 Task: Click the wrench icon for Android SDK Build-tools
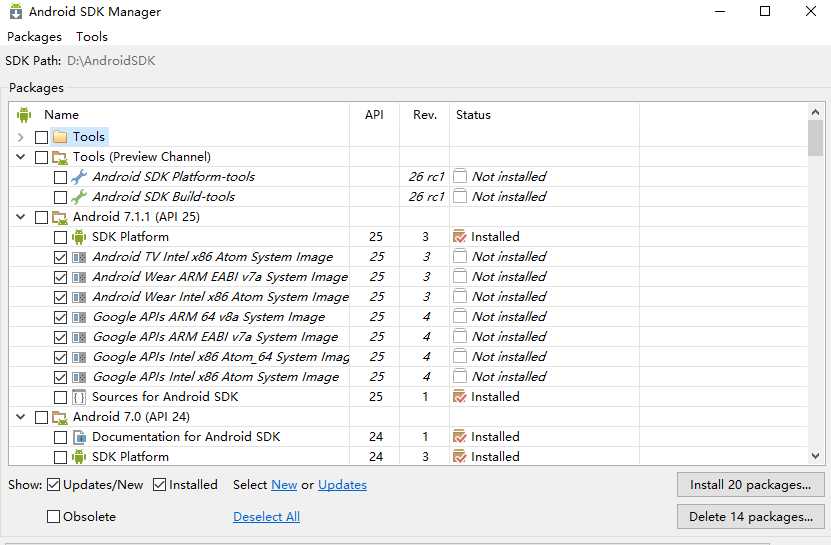click(x=79, y=197)
